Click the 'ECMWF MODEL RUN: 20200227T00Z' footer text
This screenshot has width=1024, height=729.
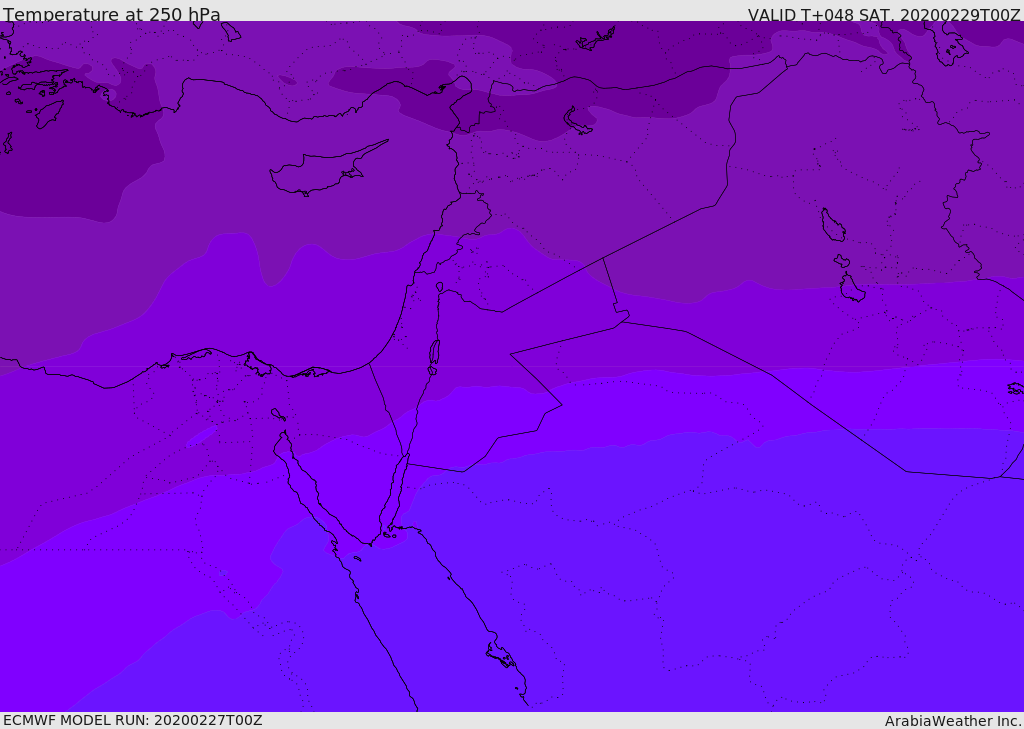133,720
